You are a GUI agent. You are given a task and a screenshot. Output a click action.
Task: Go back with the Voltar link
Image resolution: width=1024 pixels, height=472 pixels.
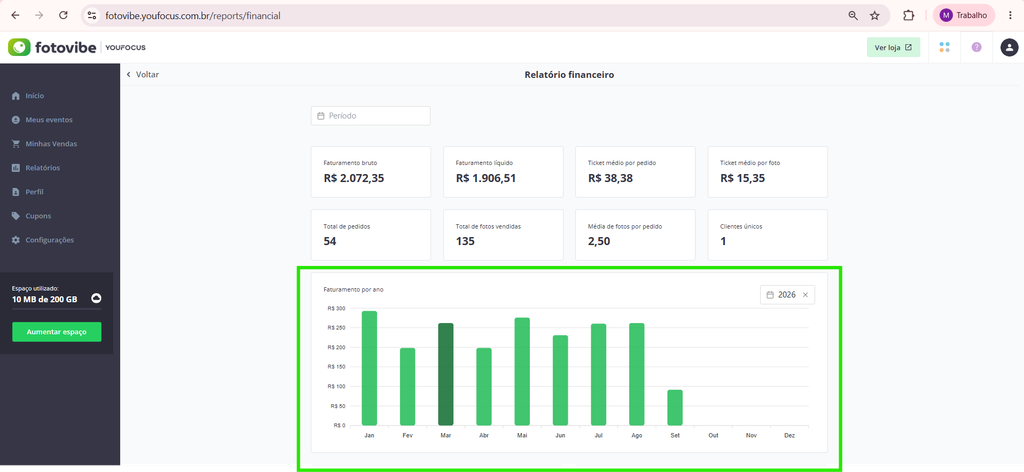point(143,74)
